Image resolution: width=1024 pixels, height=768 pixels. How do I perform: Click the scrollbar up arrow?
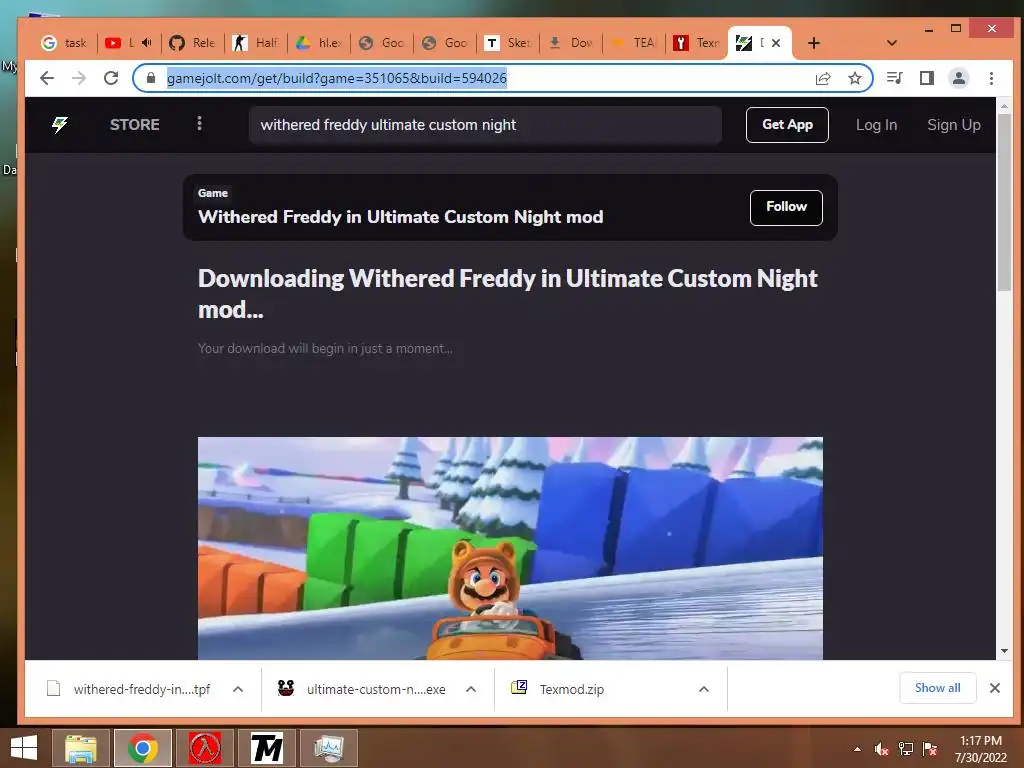(x=1004, y=106)
